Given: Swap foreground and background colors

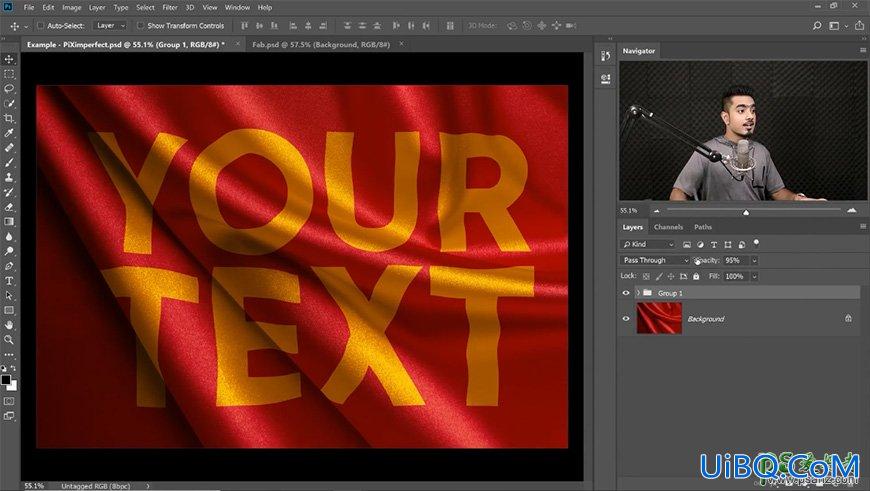Looking at the screenshot, I should 13,368.
